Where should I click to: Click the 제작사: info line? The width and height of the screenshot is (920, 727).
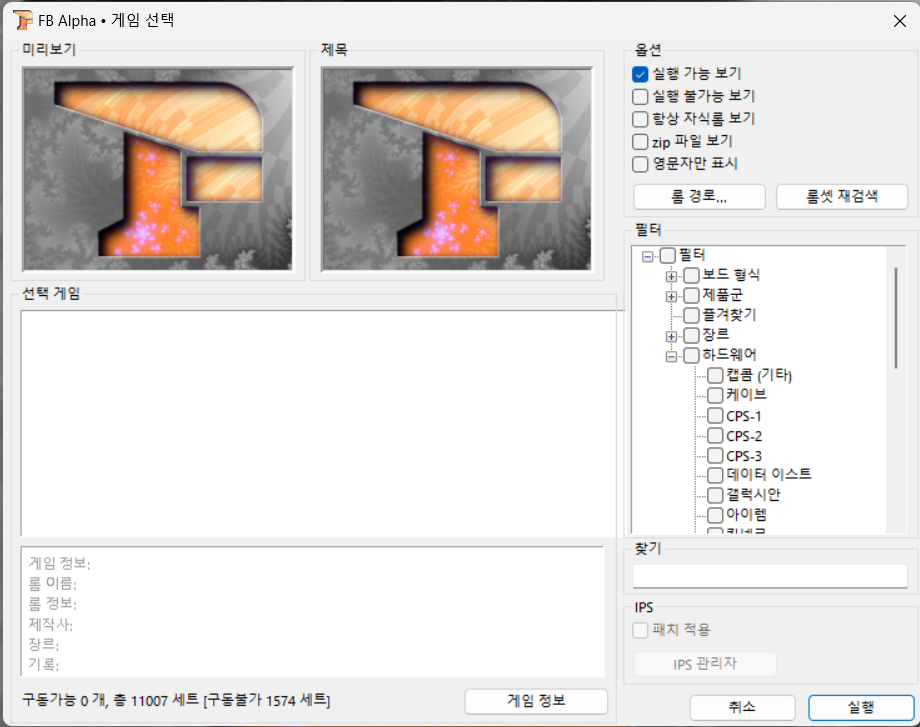click(51, 624)
